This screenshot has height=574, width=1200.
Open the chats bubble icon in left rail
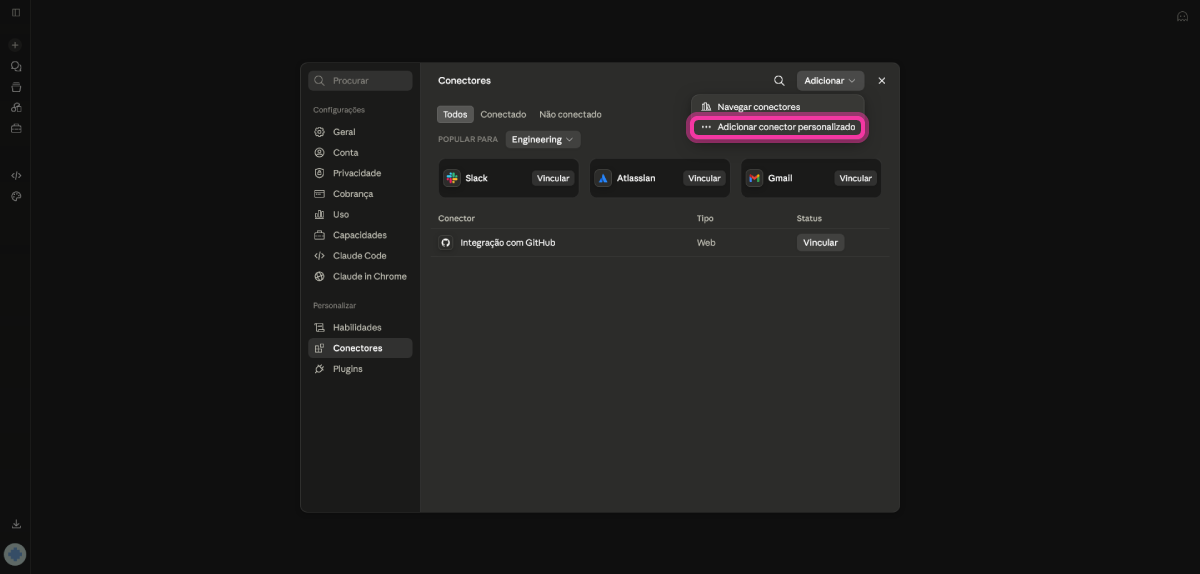(x=16, y=66)
